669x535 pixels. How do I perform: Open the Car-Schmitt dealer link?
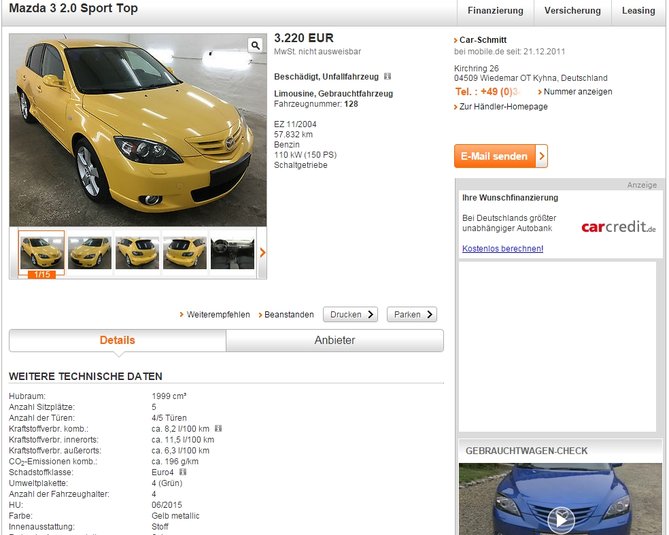pyautogui.click(x=483, y=40)
